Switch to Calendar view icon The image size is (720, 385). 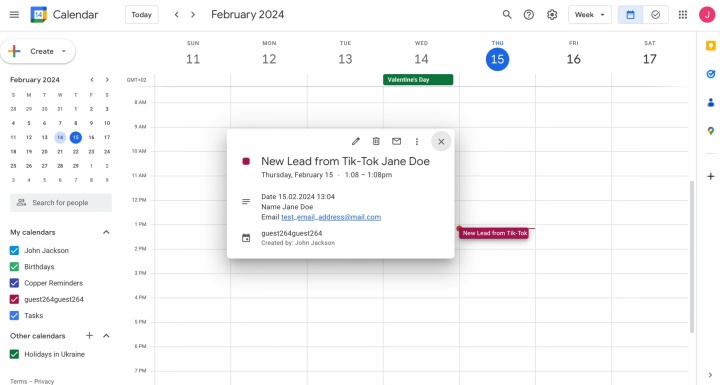point(630,15)
